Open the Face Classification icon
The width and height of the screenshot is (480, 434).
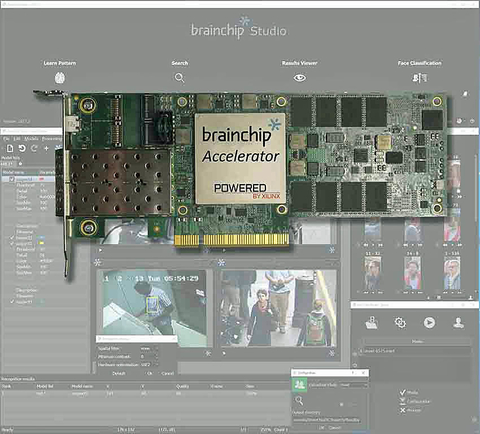[419, 78]
